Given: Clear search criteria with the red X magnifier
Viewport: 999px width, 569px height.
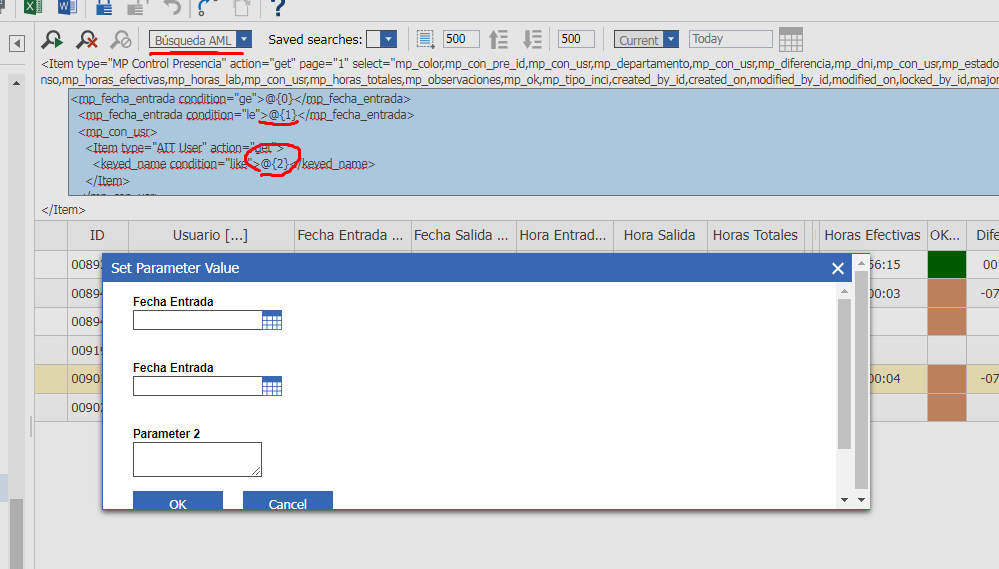Looking at the screenshot, I should pyautogui.click(x=87, y=40).
